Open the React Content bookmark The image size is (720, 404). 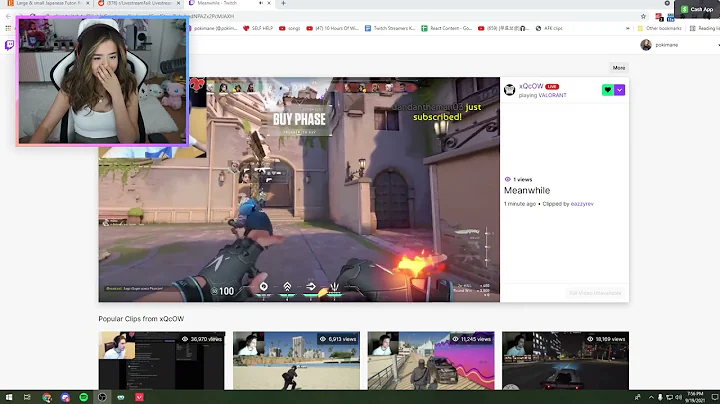pos(447,28)
